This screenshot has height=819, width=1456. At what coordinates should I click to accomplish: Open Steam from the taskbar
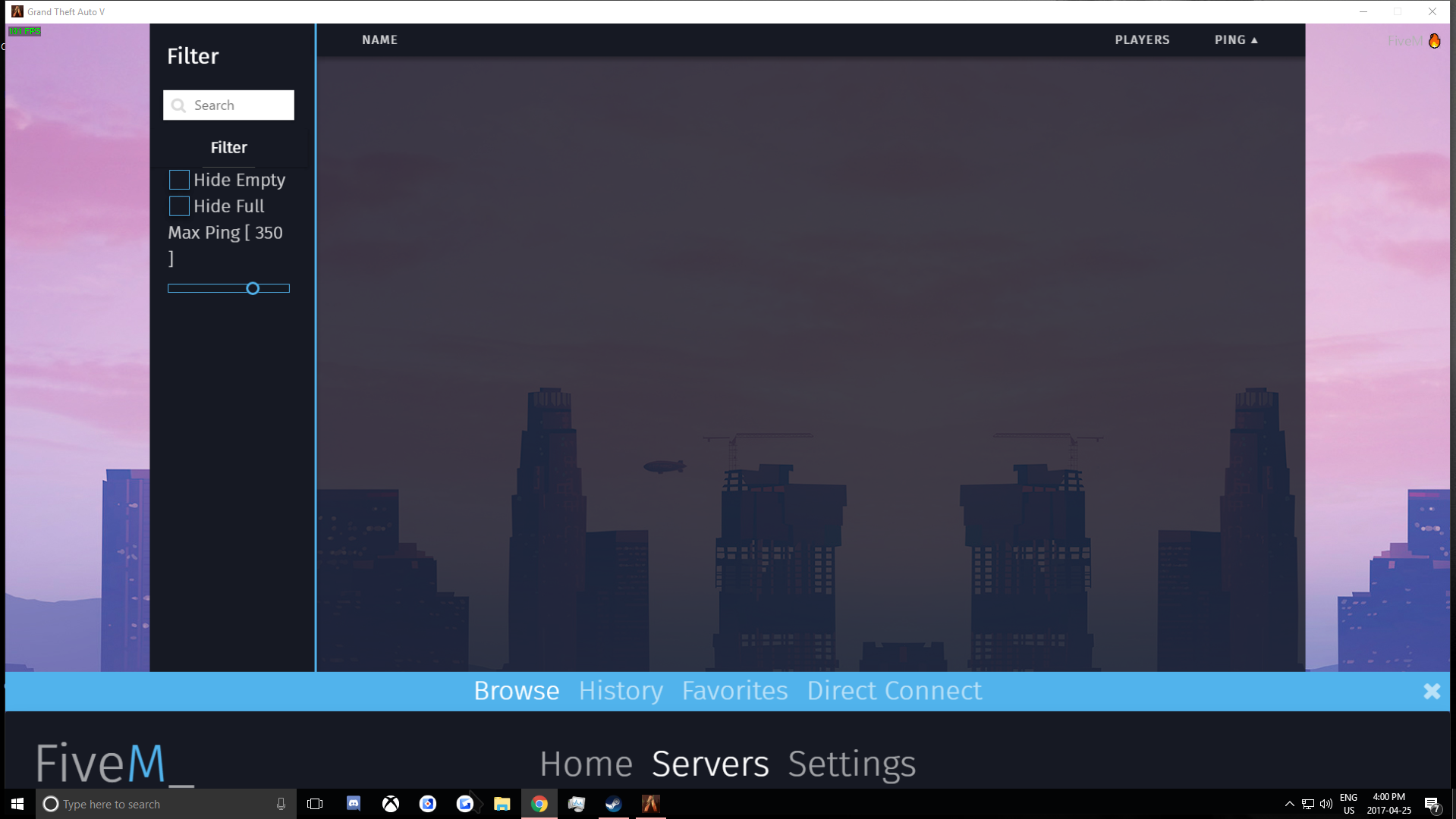614,804
